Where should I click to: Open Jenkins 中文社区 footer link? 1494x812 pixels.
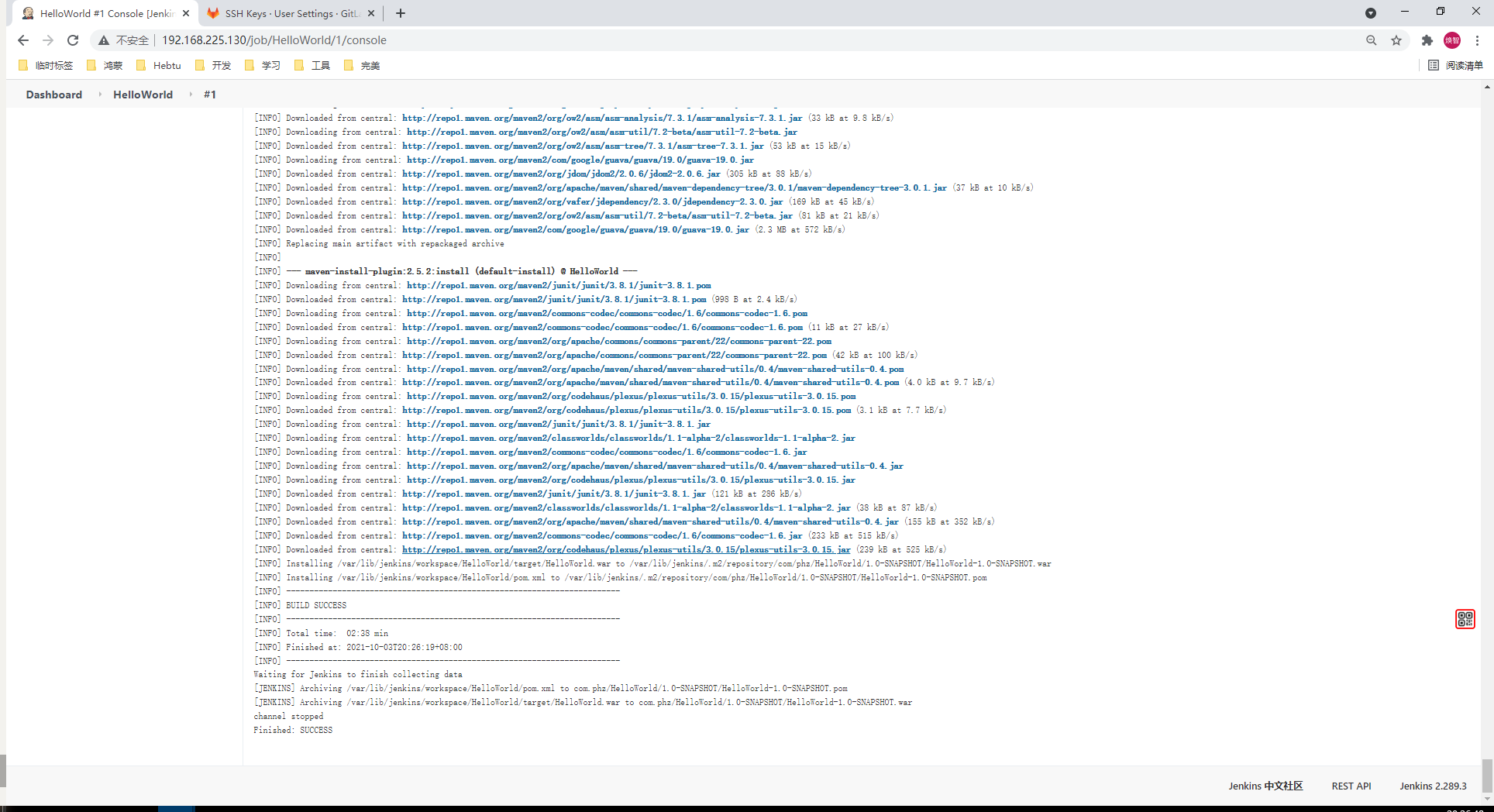click(1265, 786)
